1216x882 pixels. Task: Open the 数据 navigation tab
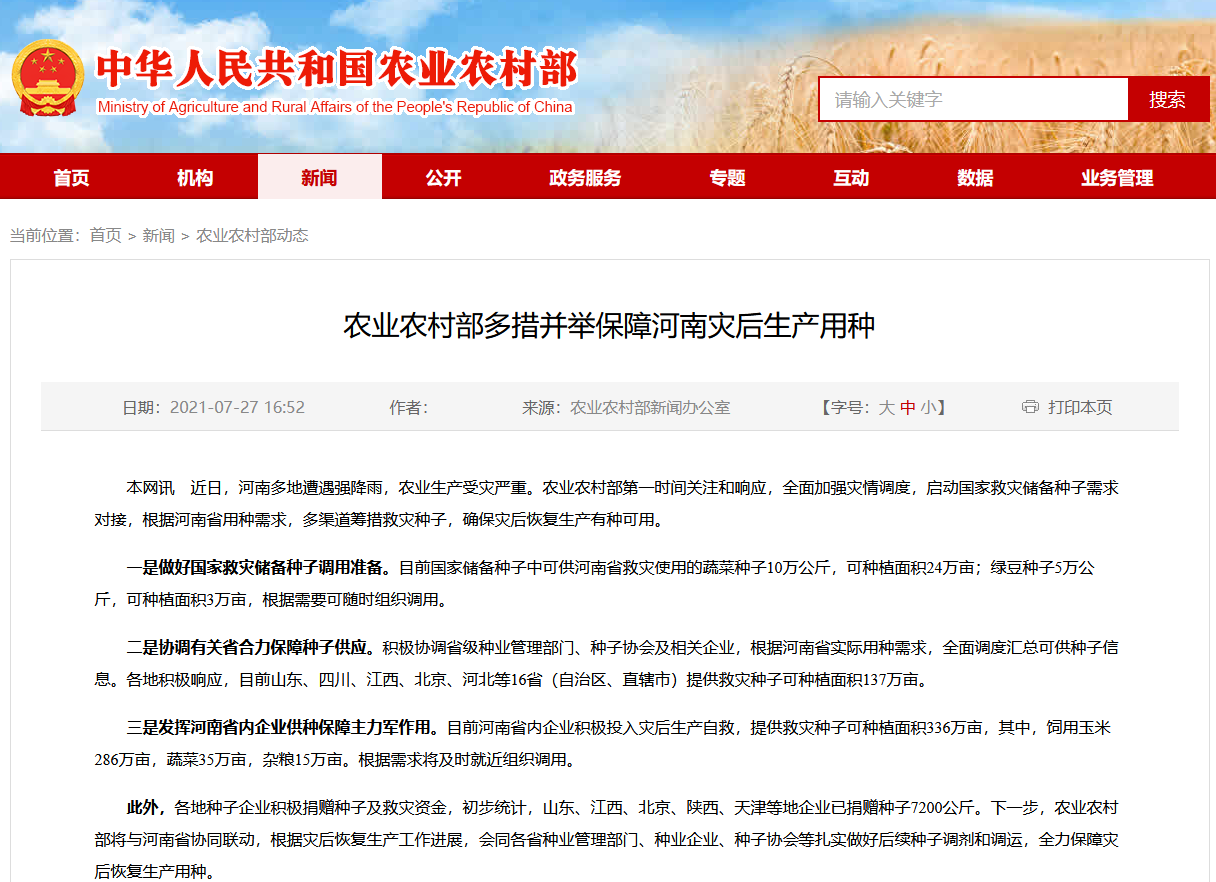coord(975,177)
